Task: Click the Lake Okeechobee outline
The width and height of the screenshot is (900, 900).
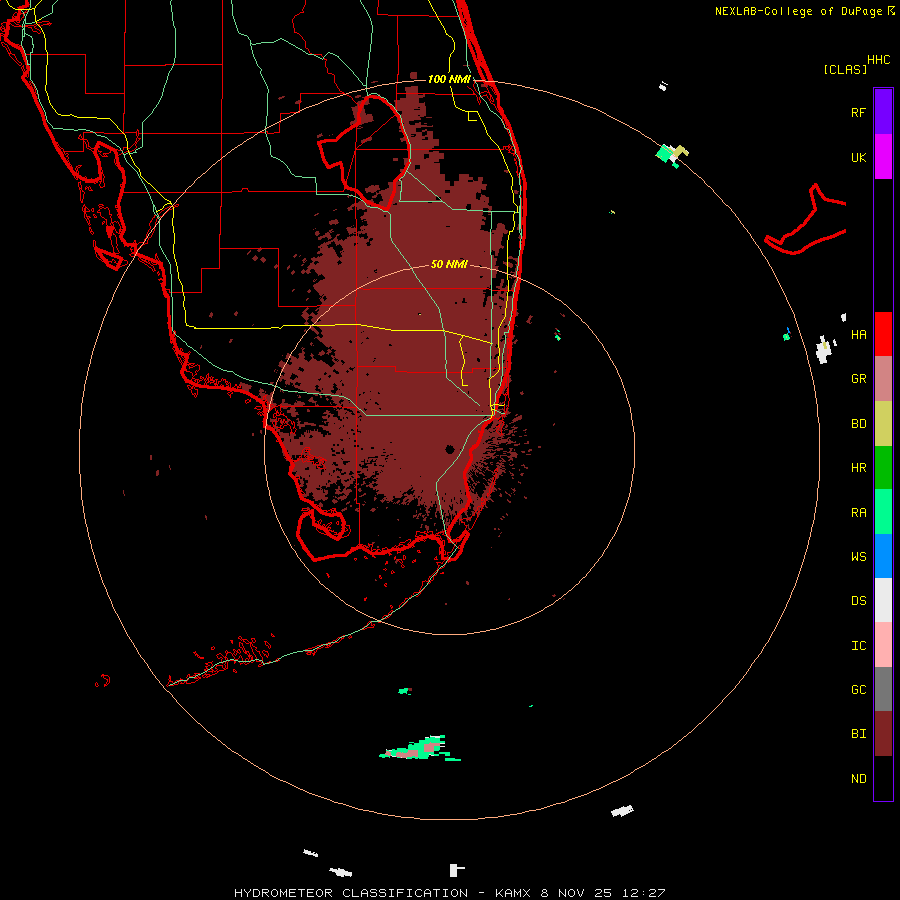Action: (x=364, y=152)
